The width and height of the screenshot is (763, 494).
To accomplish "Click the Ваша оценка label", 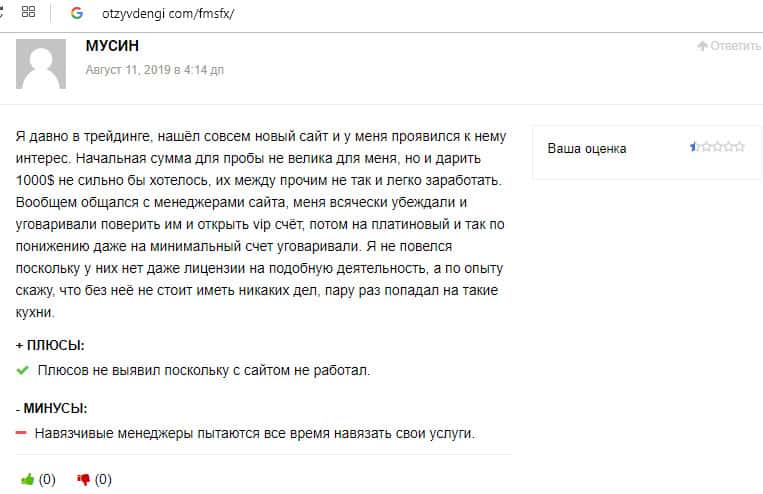I will (x=587, y=148).
